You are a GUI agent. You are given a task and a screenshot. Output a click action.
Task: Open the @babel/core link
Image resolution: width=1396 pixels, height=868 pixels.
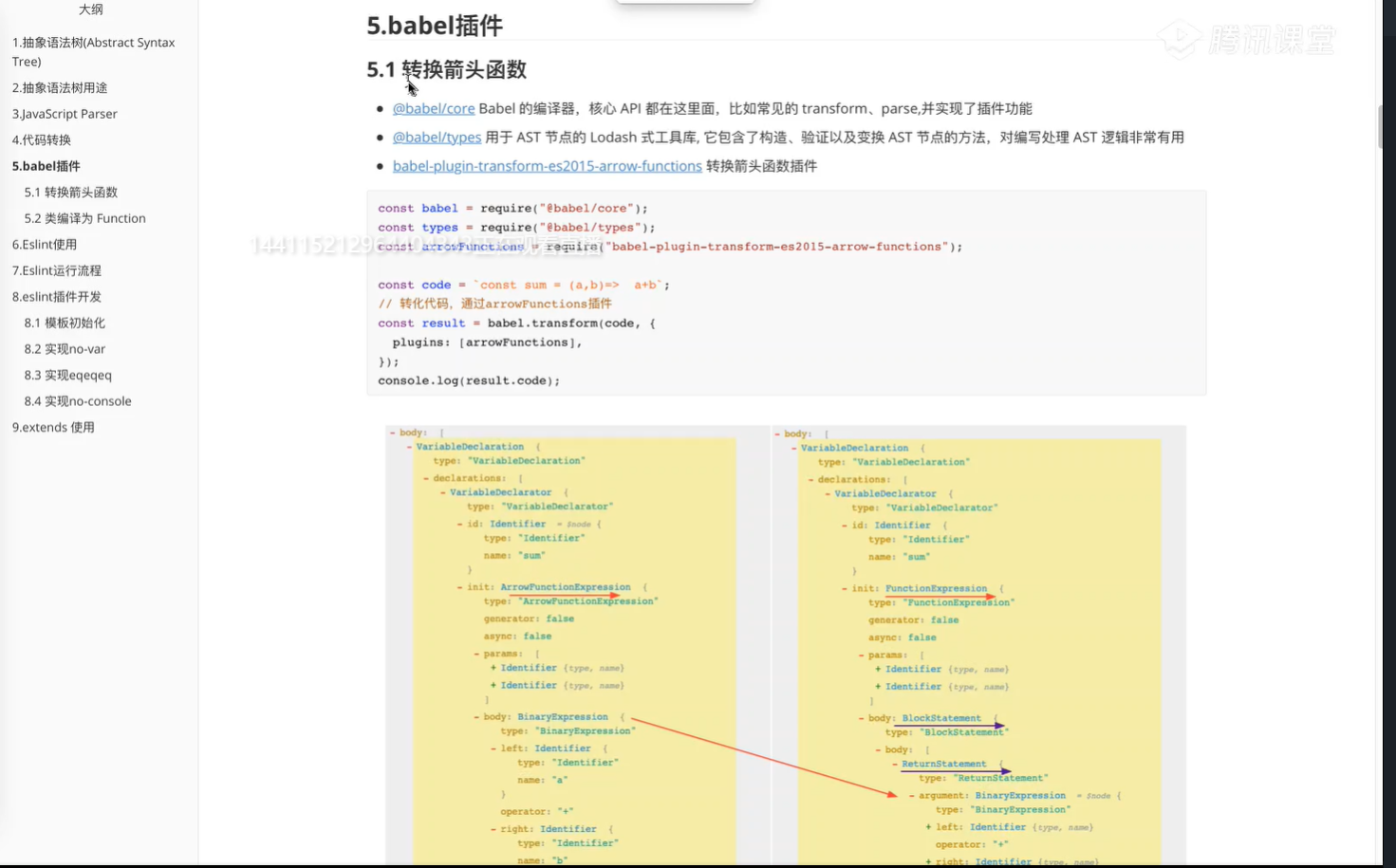433,109
